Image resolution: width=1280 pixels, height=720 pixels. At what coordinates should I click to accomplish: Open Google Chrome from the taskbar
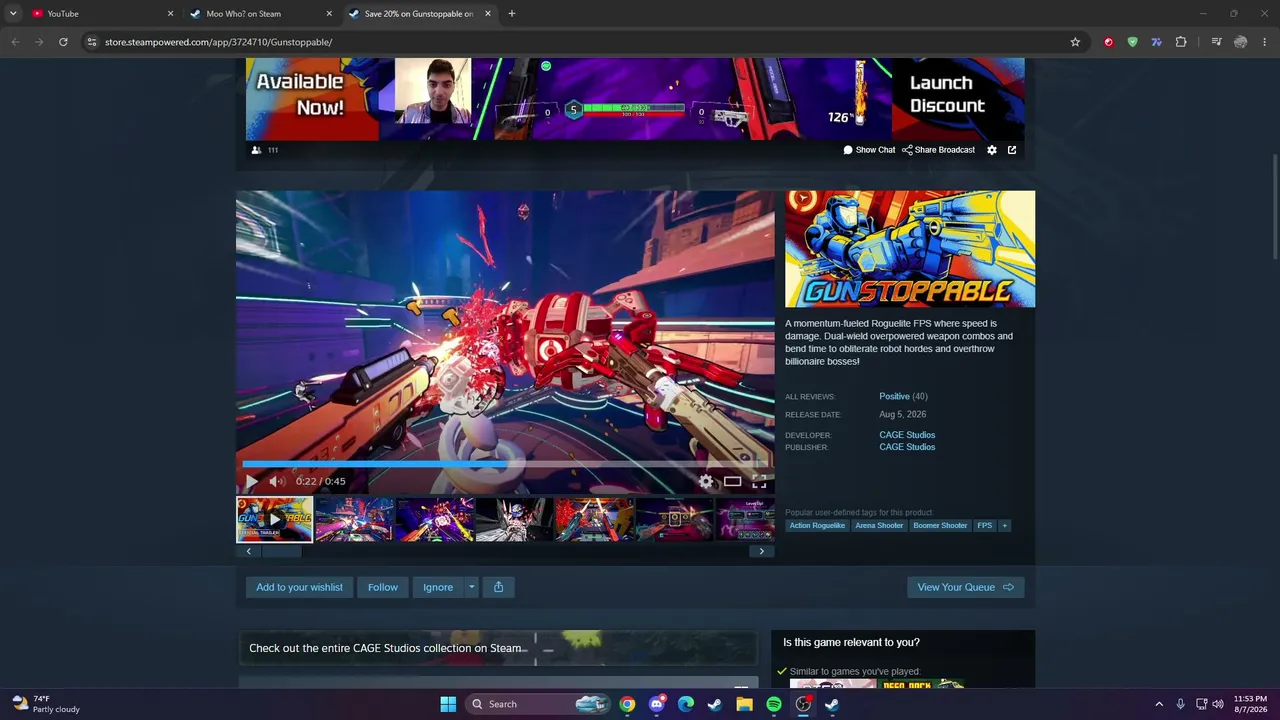pyautogui.click(x=627, y=704)
